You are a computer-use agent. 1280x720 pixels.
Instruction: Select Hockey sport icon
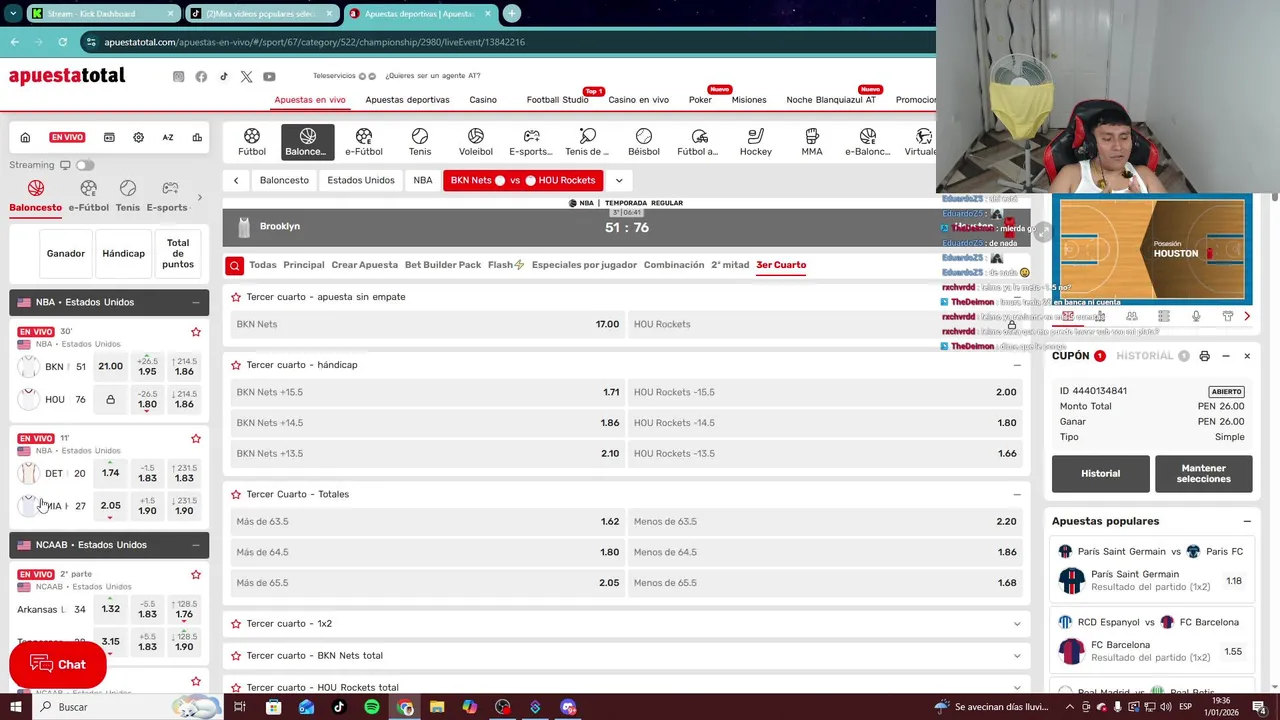pos(756,142)
